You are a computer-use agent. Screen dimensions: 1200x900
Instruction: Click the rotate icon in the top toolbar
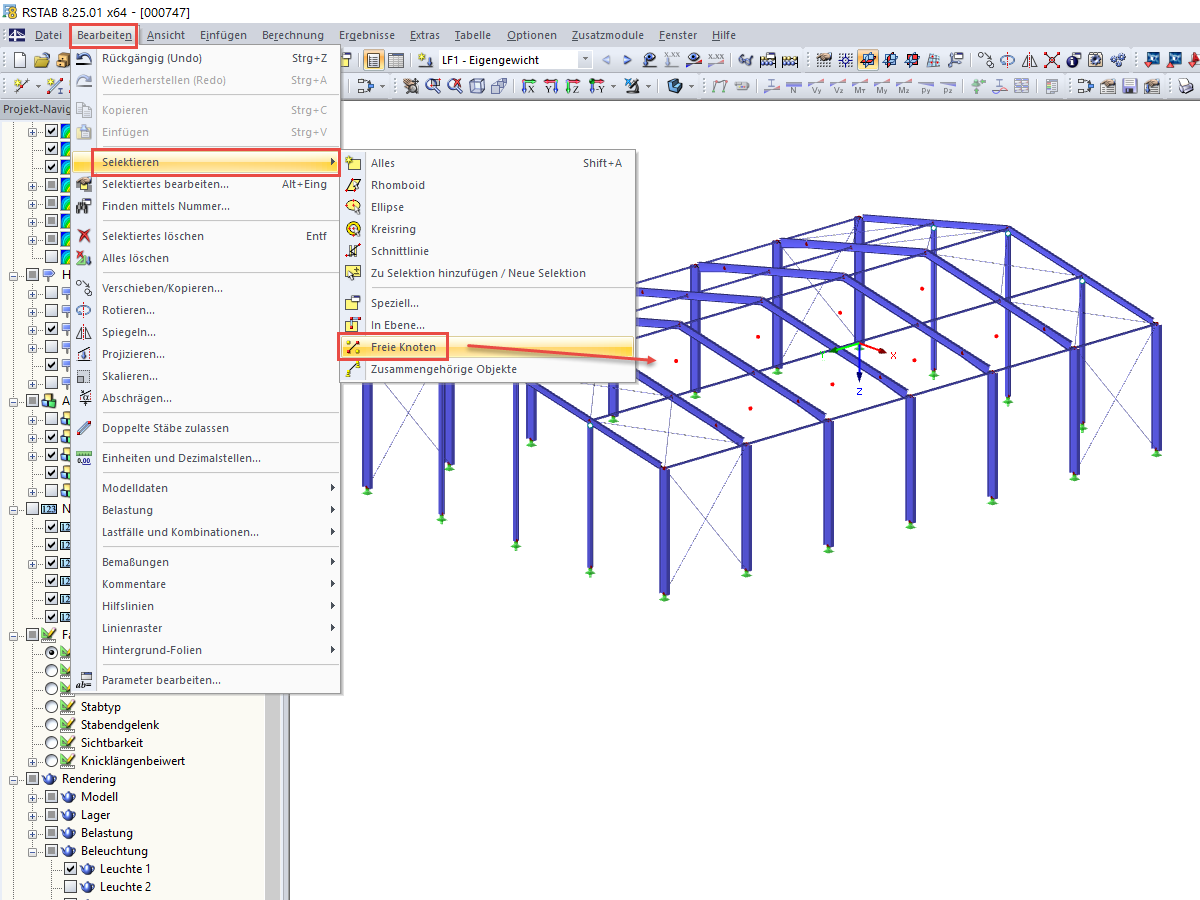[1008, 60]
